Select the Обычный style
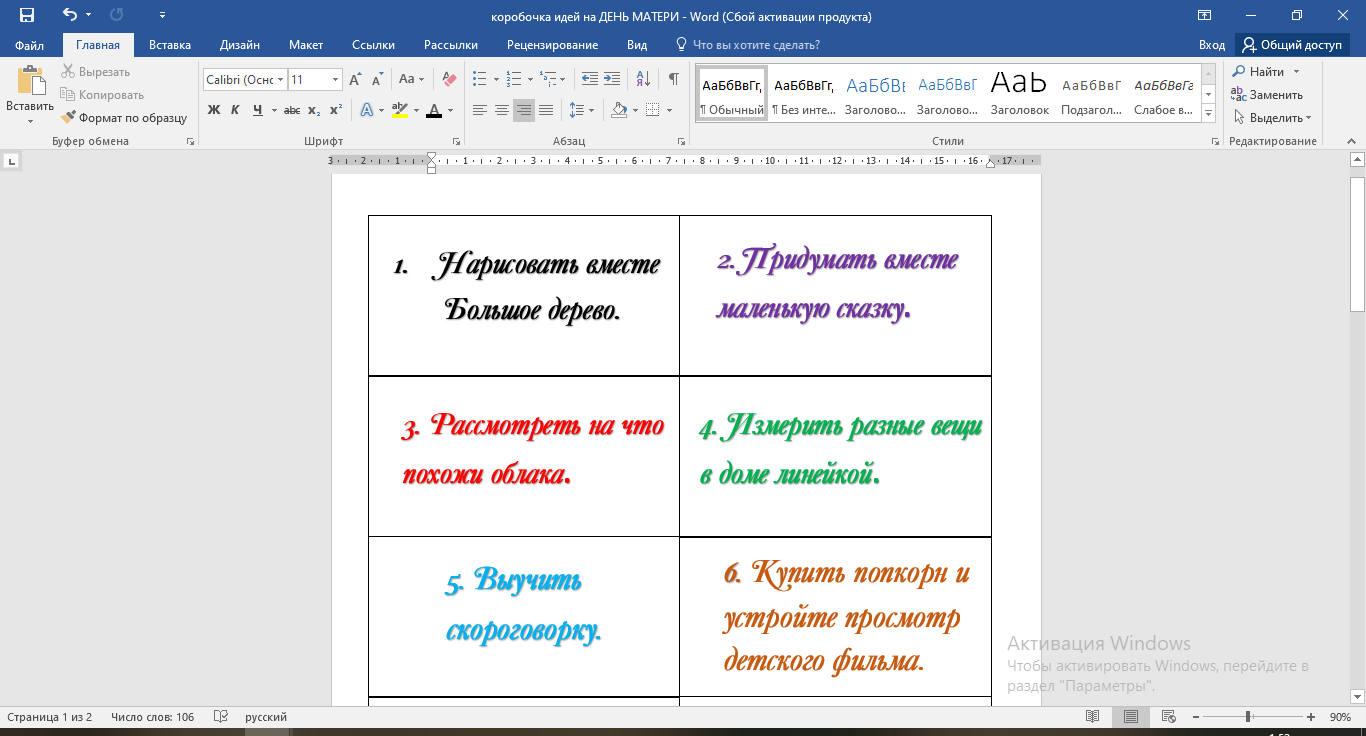The height and width of the screenshot is (736, 1366). 731,95
